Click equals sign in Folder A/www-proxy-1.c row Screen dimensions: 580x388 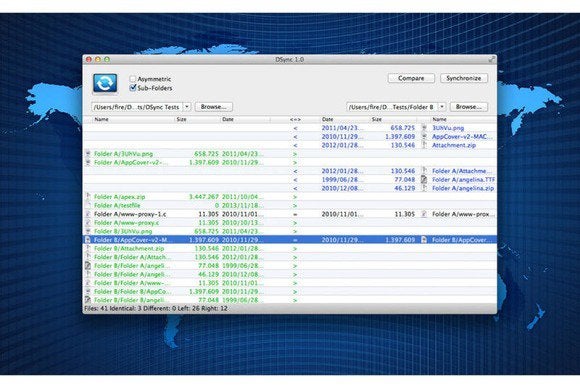pyautogui.click(x=295, y=214)
